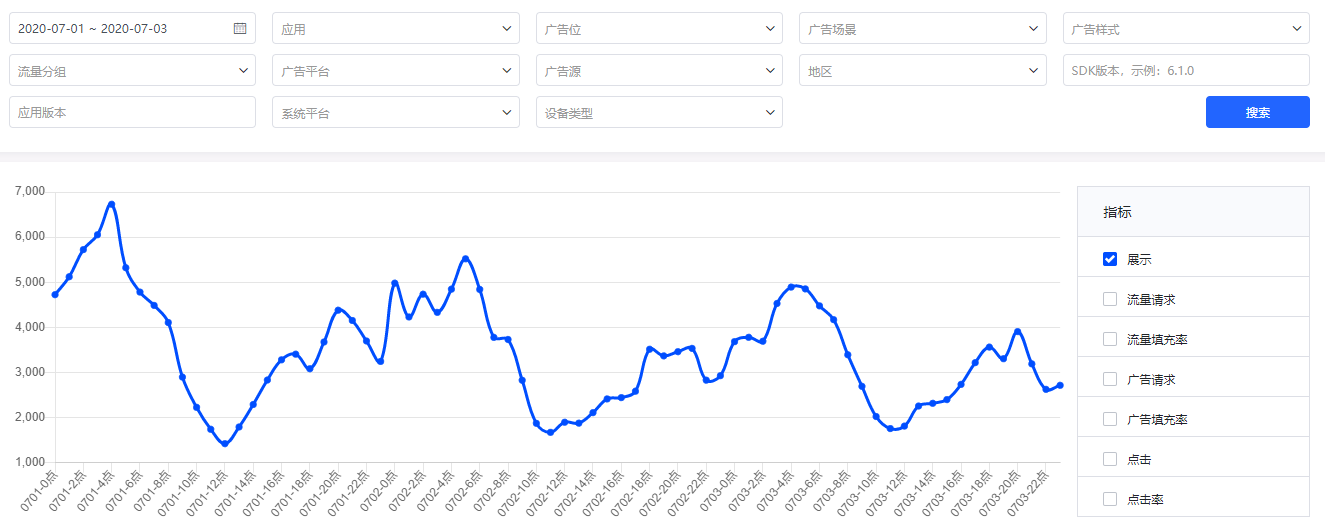
Task: Click the chart peak point at 0701-4点
Action: [x=111, y=204]
